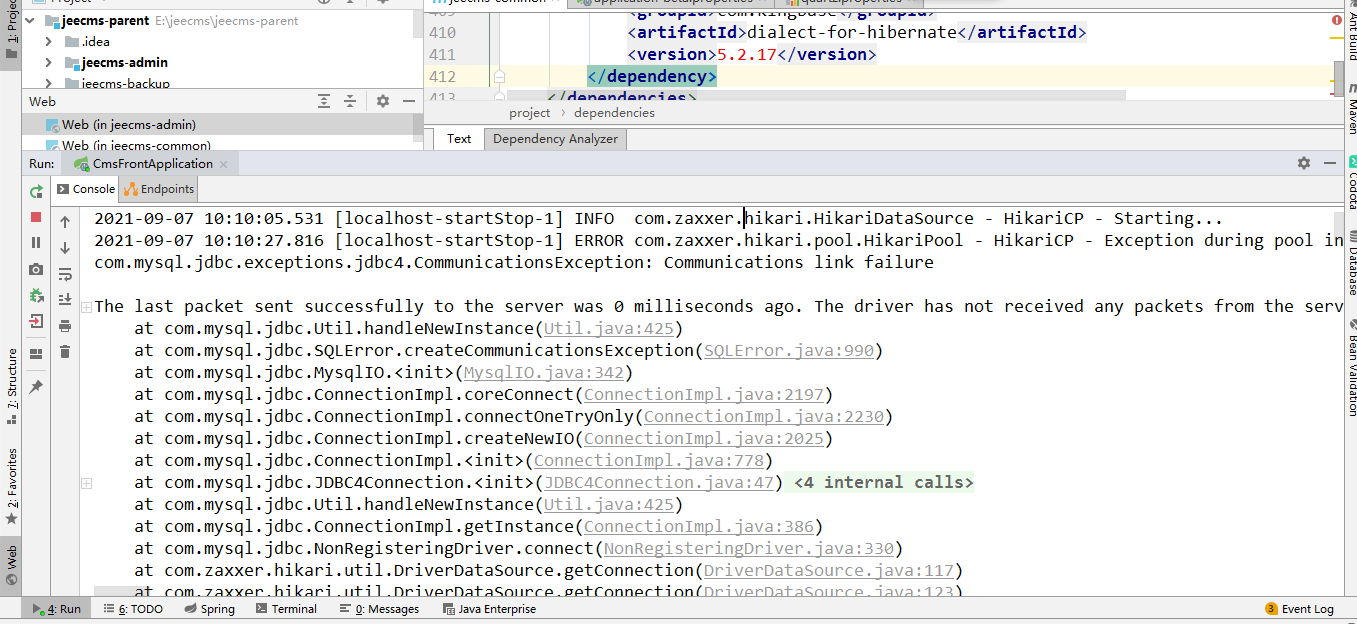Expand the .idea folder node

(x=49, y=42)
